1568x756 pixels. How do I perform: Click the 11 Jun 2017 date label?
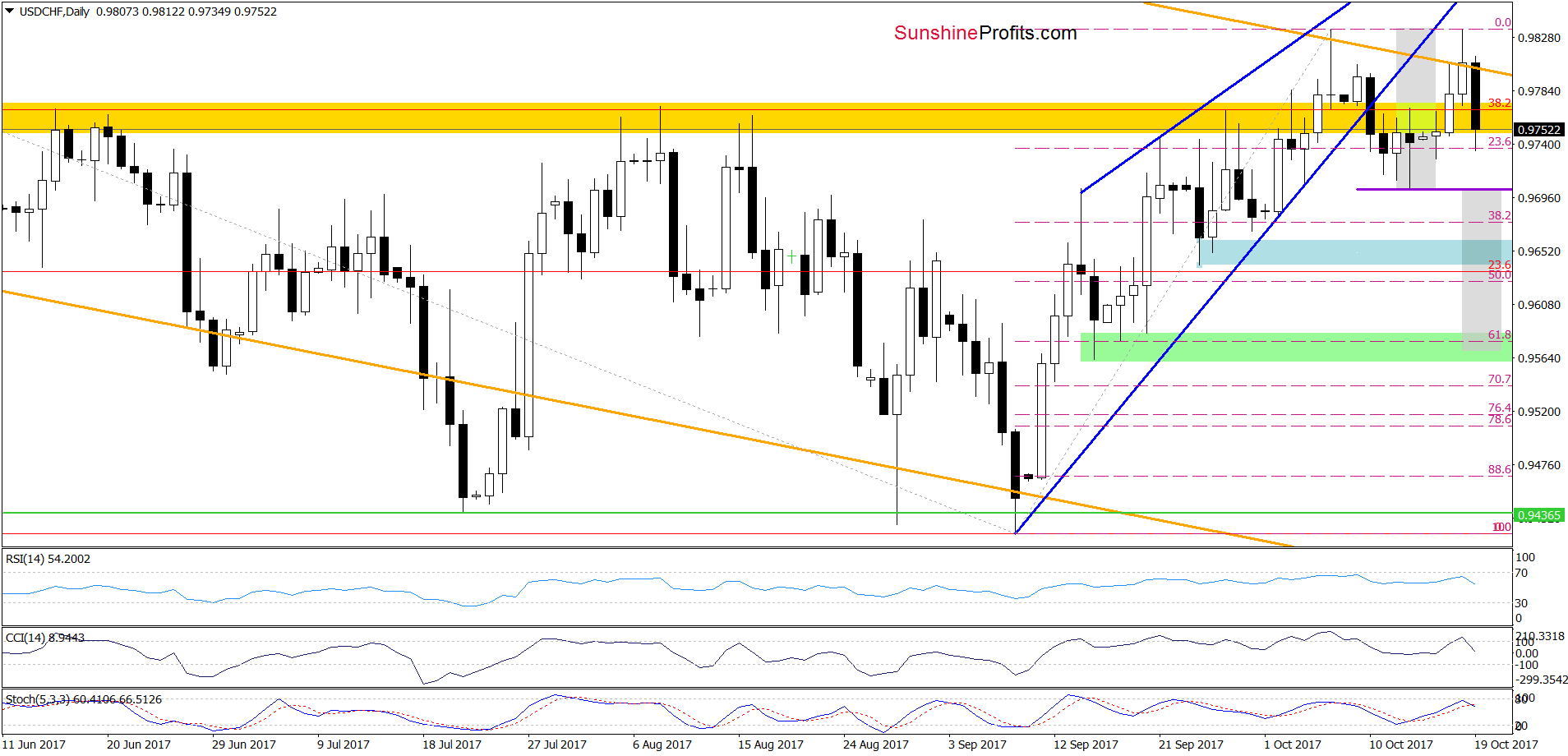point(34,744)
